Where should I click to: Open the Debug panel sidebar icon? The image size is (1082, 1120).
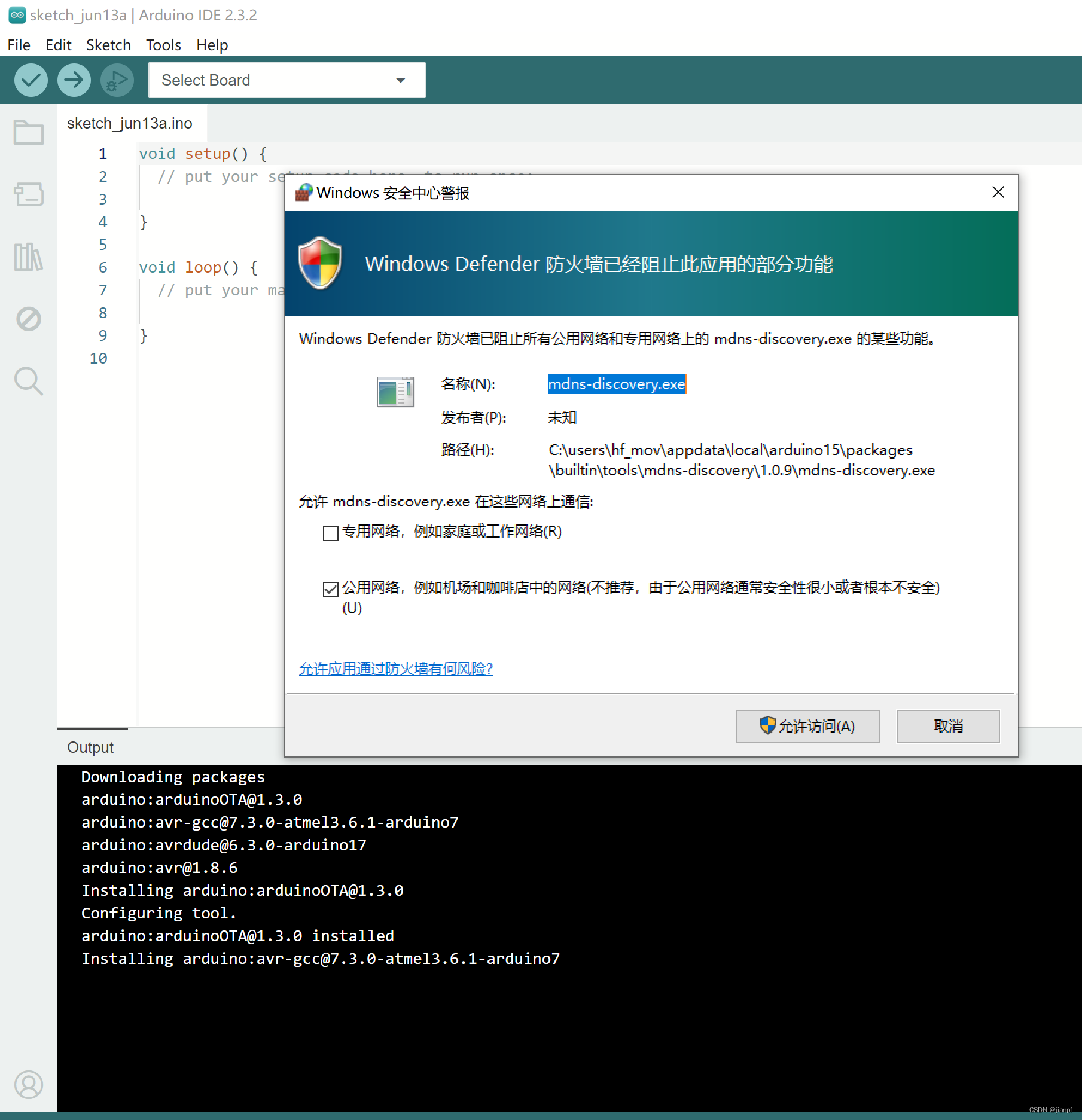tap(29, 319)
